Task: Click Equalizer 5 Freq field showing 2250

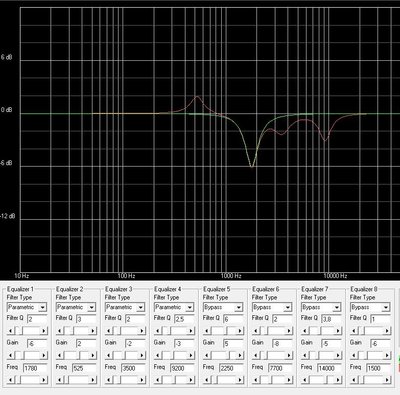Action: [231, 368]
